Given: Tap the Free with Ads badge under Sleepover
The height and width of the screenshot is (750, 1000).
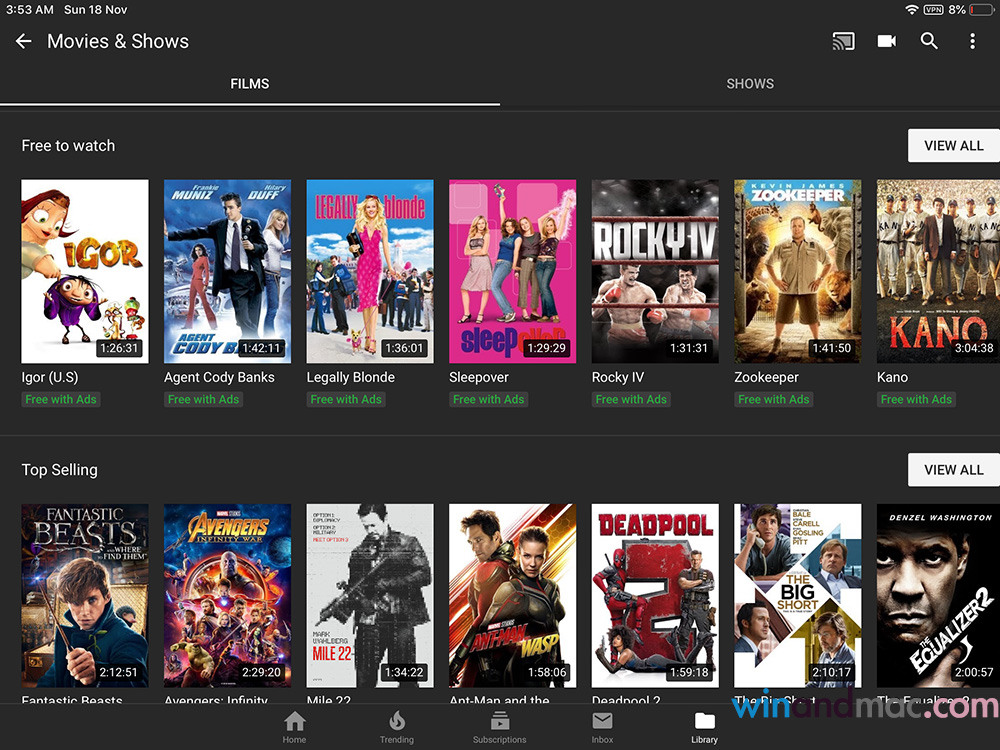Looking at the screenshot, I should (489, 399).
